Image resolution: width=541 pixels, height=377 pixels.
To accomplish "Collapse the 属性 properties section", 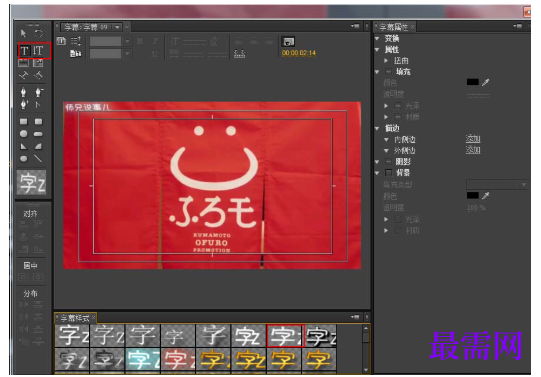I will tap(377, 50).
